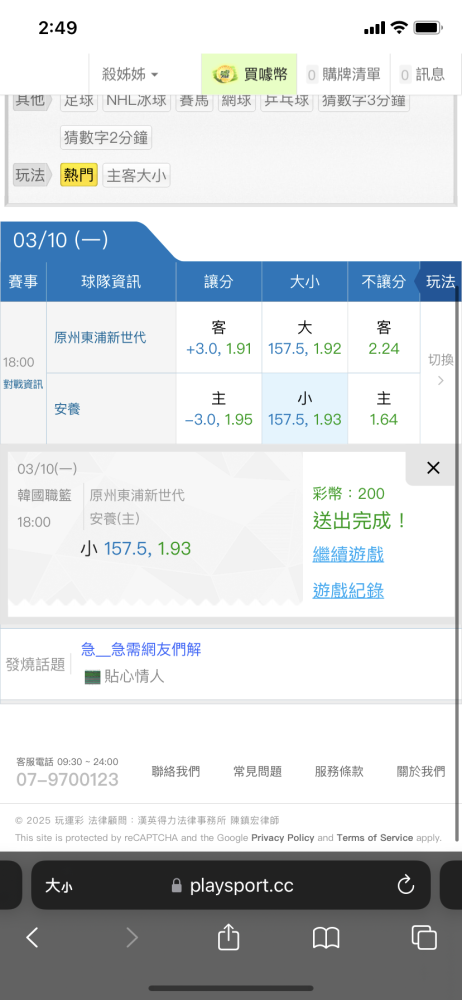Open the 殺姊姊 account dropdown
The image size is (462, 1000).
[130, 75]
